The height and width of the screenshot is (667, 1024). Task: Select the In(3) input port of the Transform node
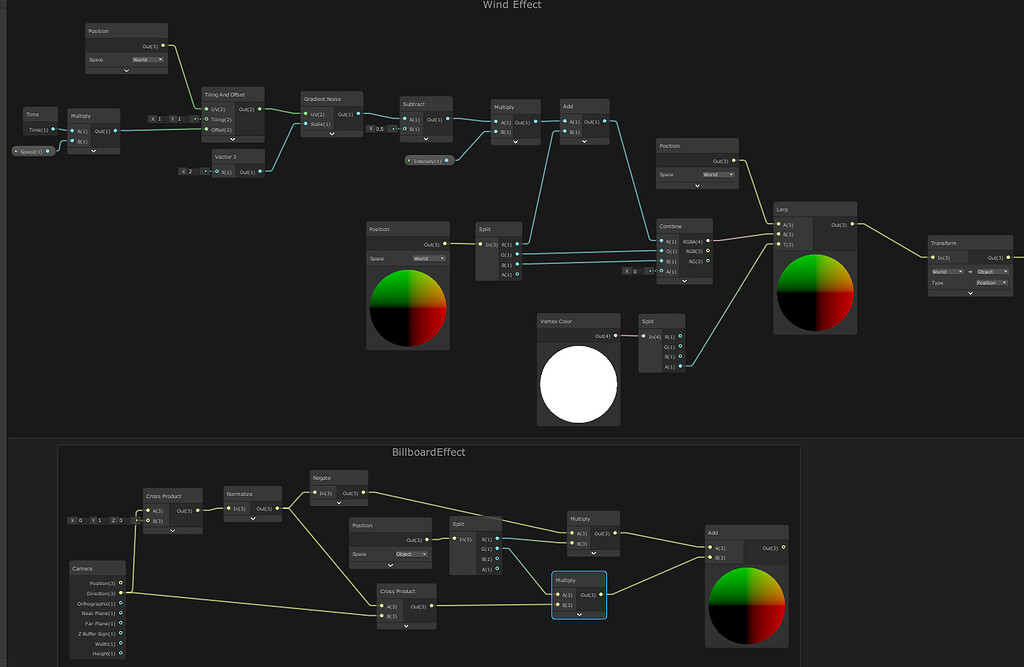[932, 257]
